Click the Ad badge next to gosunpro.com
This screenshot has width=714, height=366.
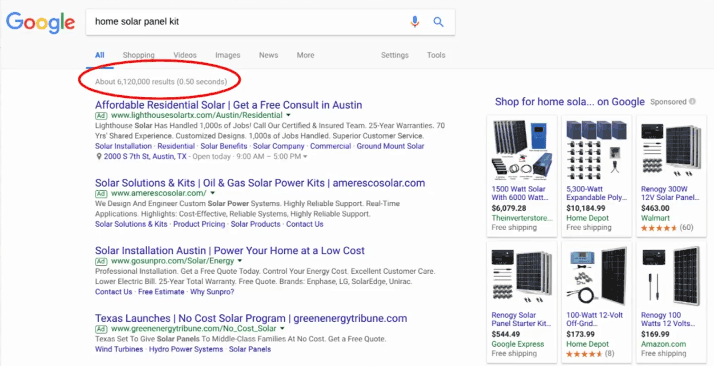101,261
